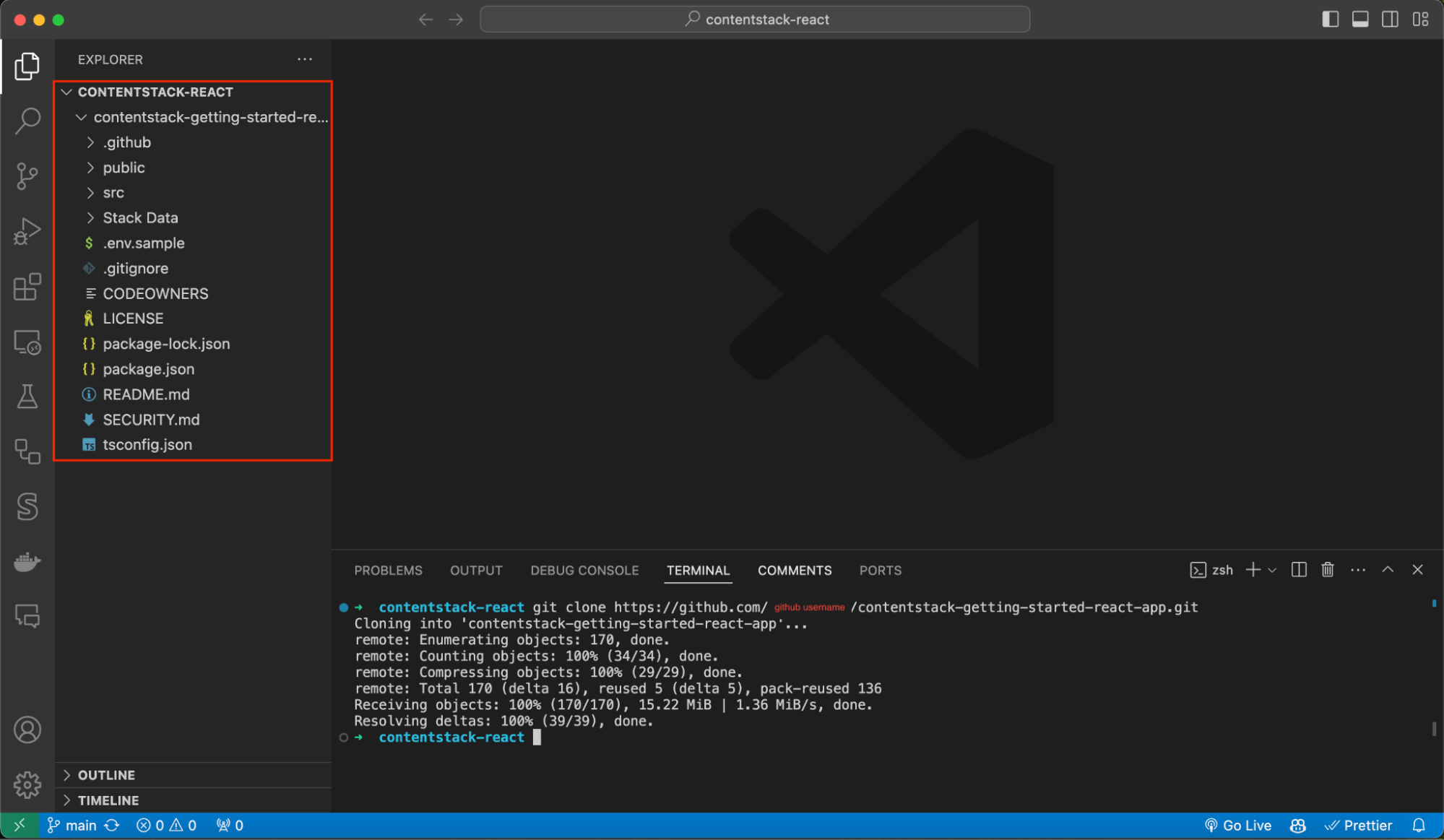
Task: Select the Explorer icon in activity bar
Action: click(x=27, y=65)
